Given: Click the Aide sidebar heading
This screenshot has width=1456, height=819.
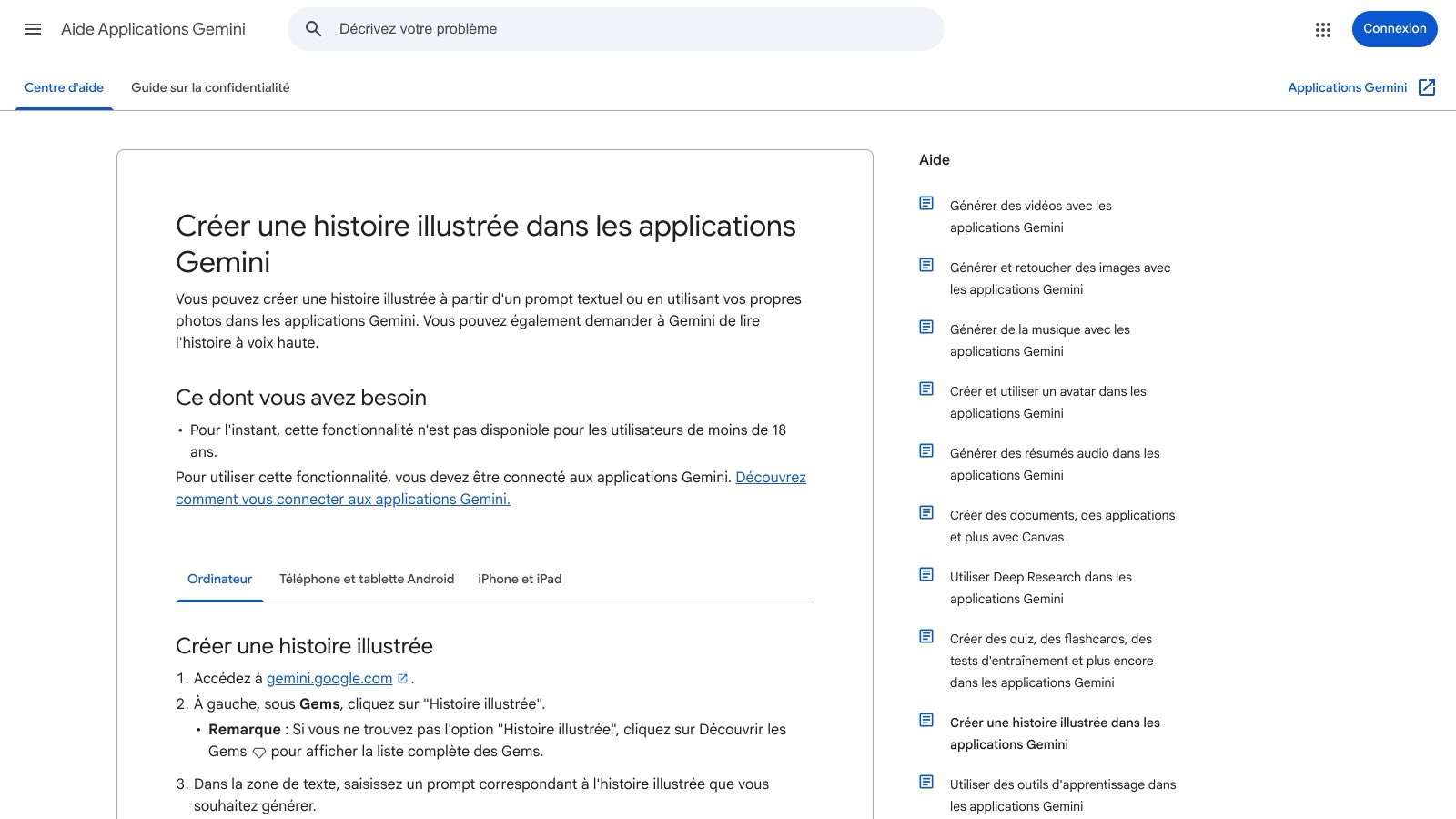Looking at the screenshot, I should point(934,160).
